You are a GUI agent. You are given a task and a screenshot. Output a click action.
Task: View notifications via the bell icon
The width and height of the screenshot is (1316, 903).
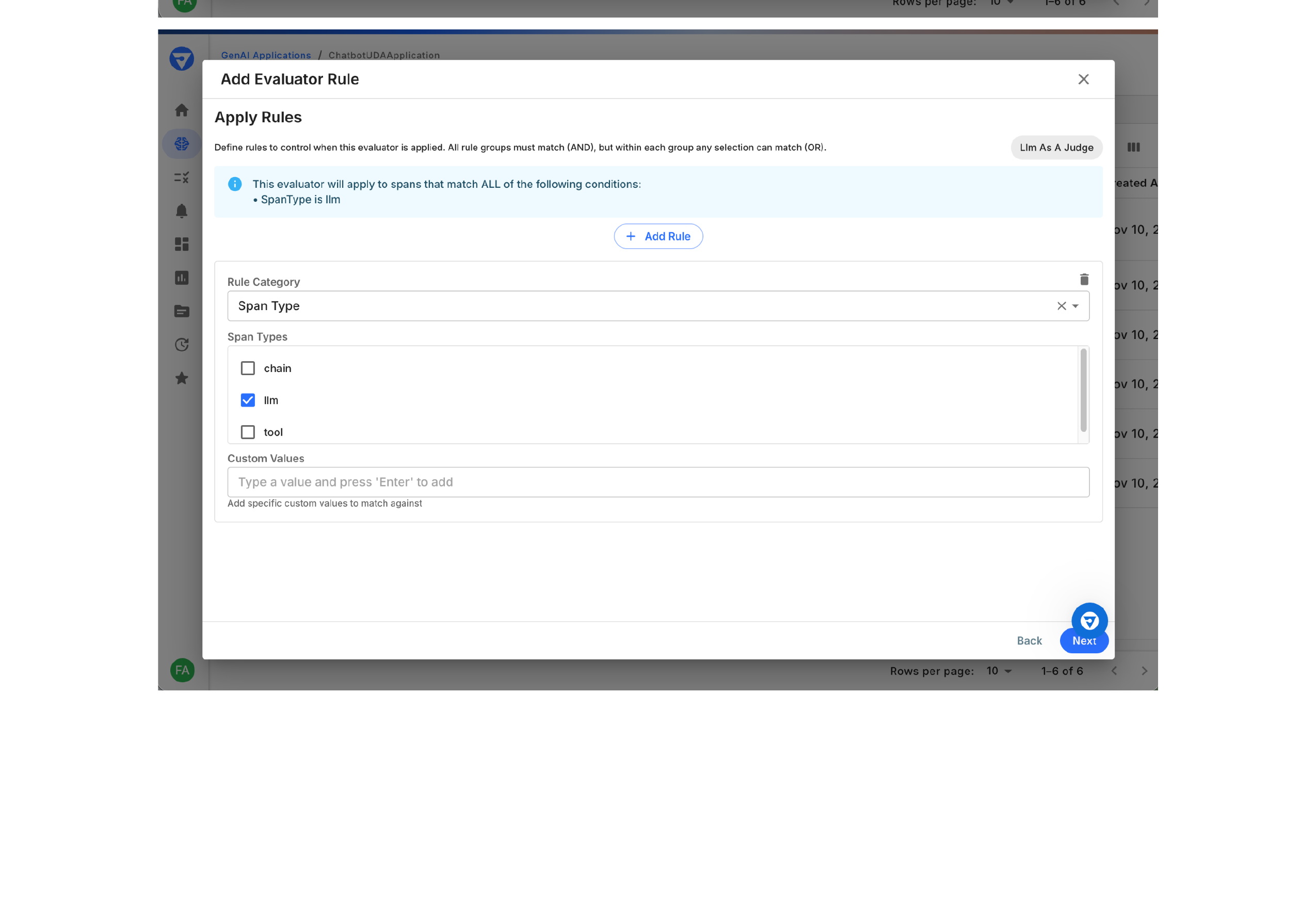181,211
